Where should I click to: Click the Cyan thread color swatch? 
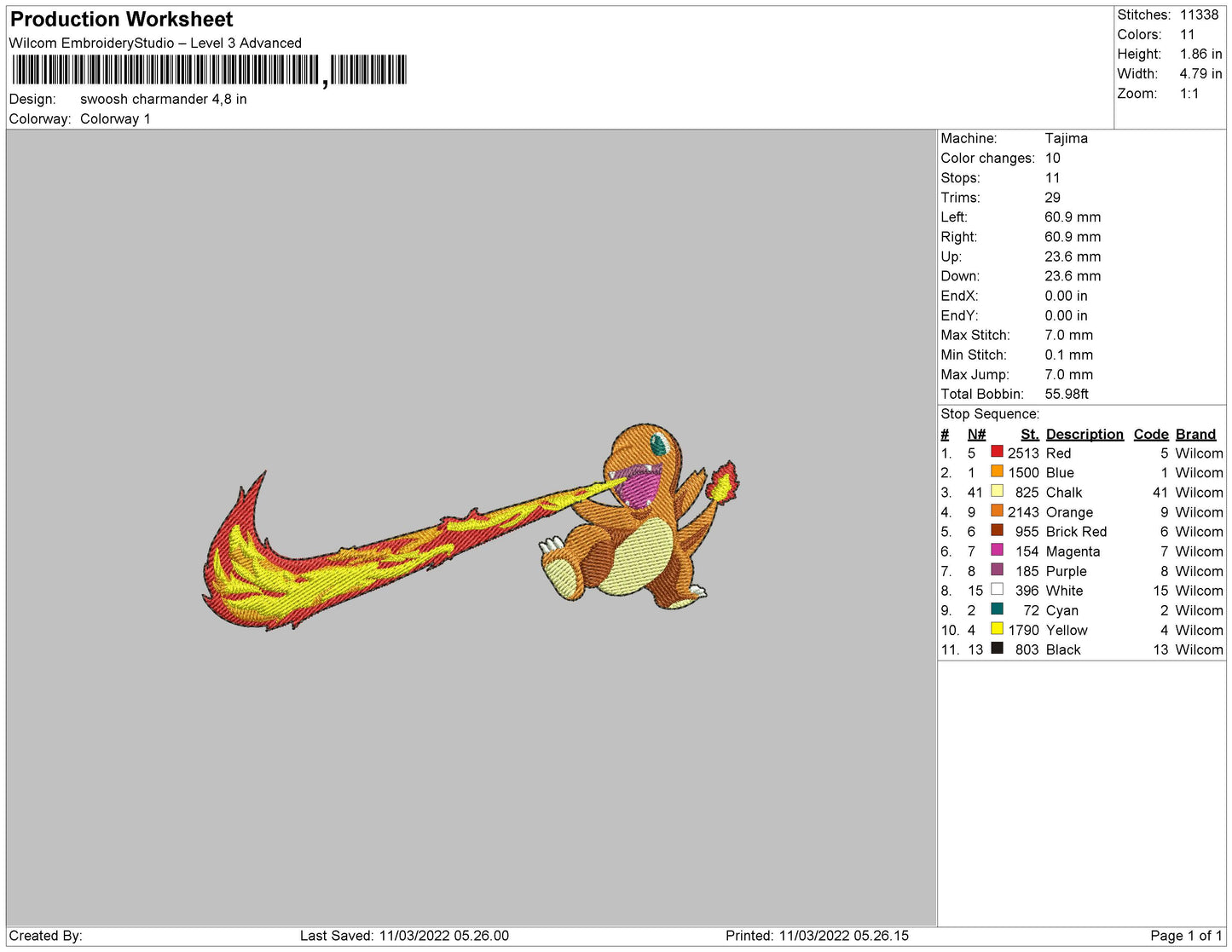997,609
